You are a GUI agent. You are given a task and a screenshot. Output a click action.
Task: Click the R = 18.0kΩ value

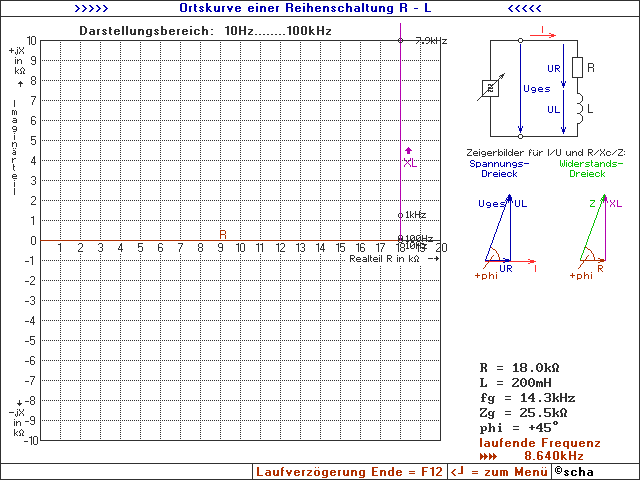coord(523,367)
